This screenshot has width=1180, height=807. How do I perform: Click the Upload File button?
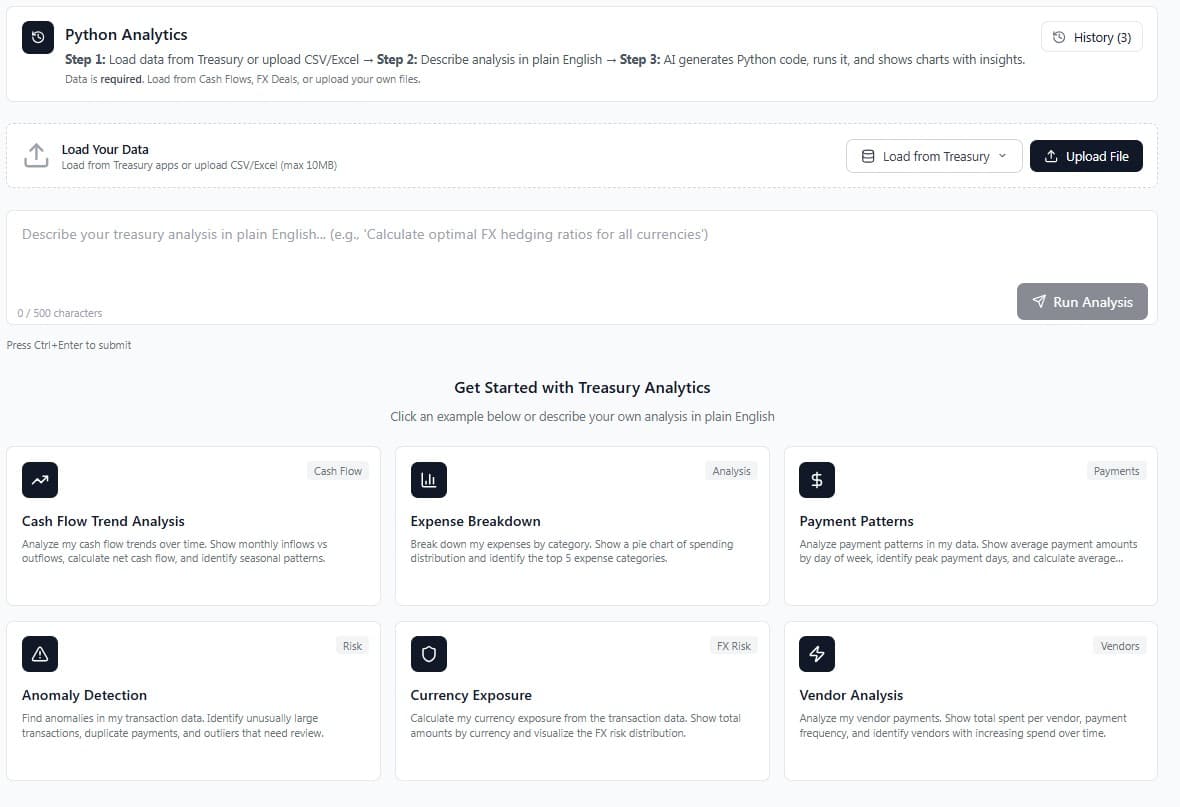tap(1086, 156)
